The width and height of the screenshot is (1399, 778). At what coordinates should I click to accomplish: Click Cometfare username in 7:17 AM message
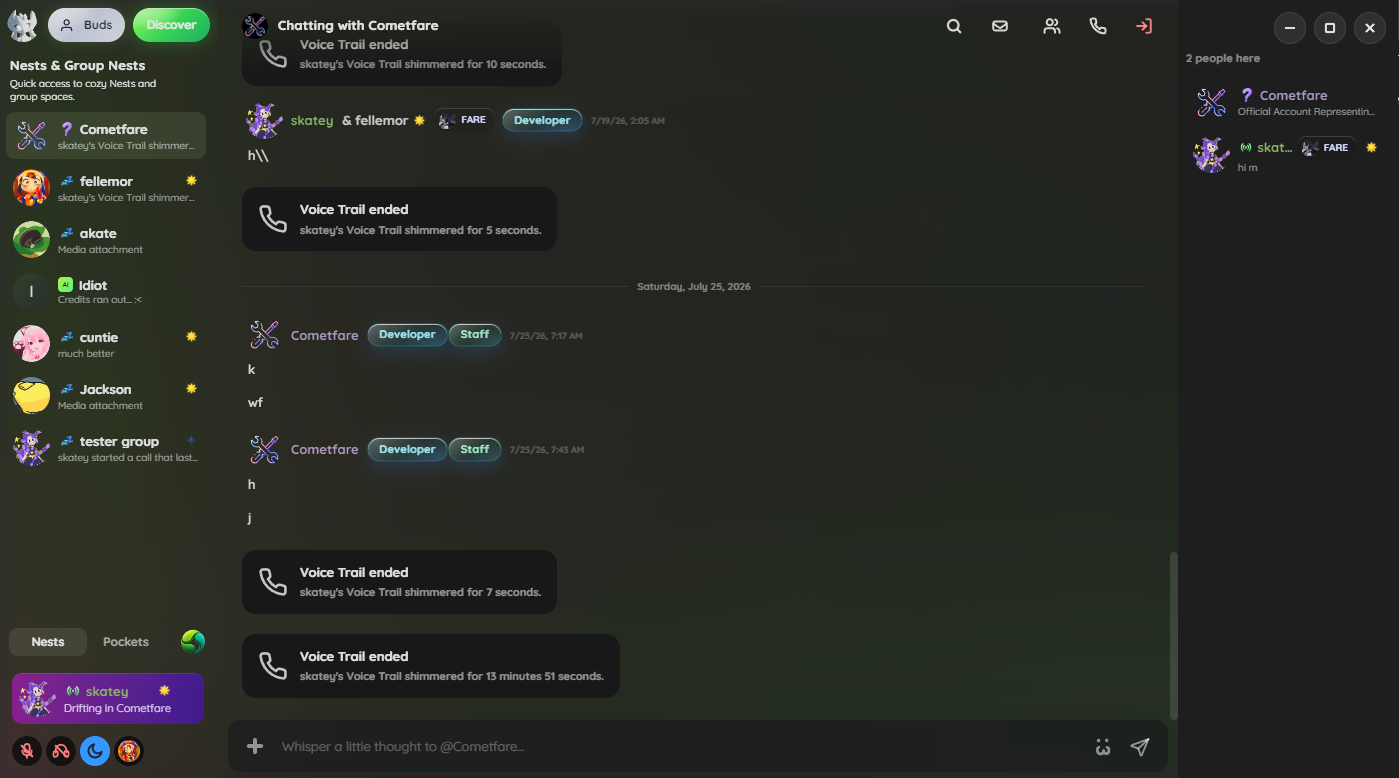tap(324, 335)
